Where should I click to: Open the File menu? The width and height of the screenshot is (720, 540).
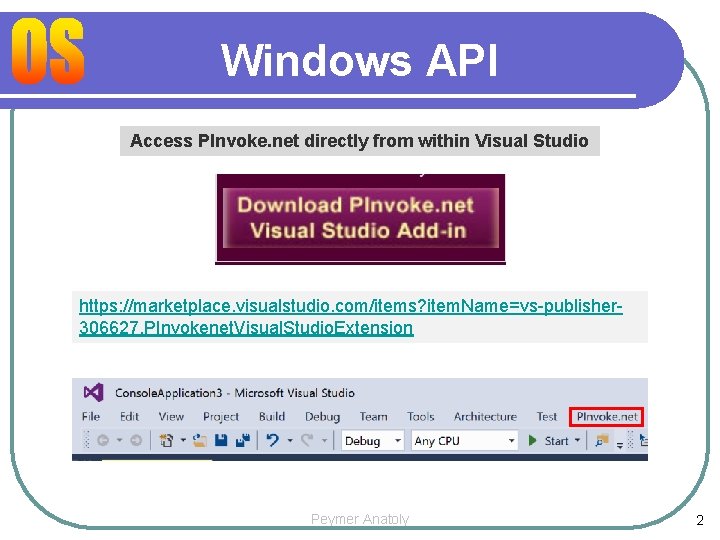coord(90,416)
